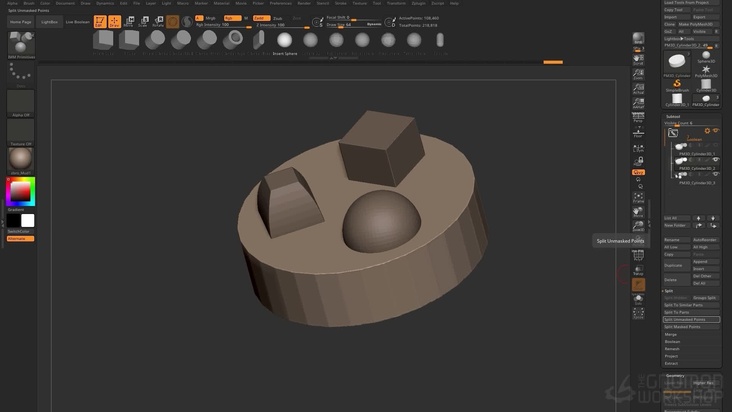Screen dimensions: 732x412
Task: Select the Move transform tool
Action: [x=129, y=21]
